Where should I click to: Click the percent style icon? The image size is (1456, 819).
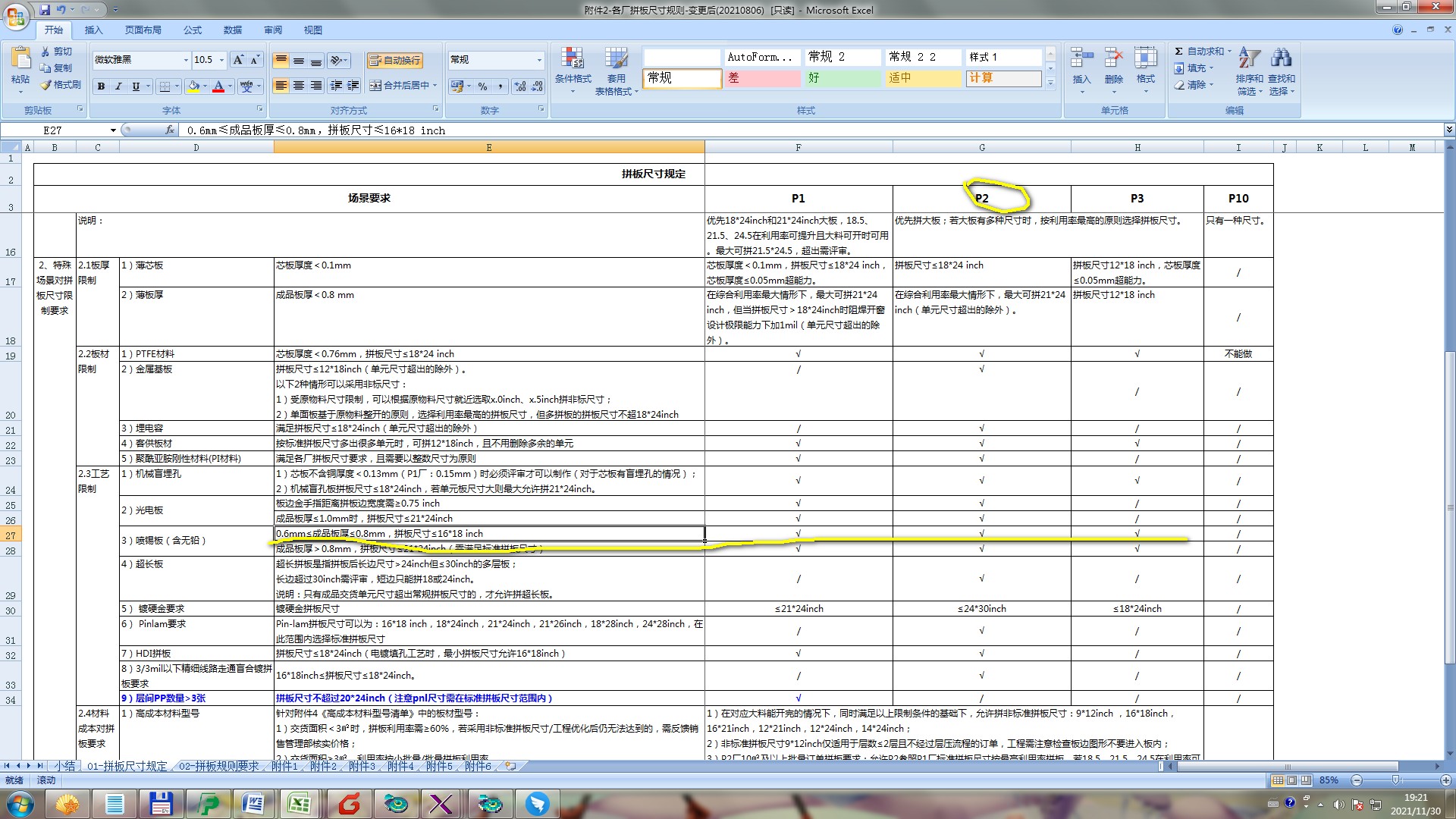pos(483,86)
